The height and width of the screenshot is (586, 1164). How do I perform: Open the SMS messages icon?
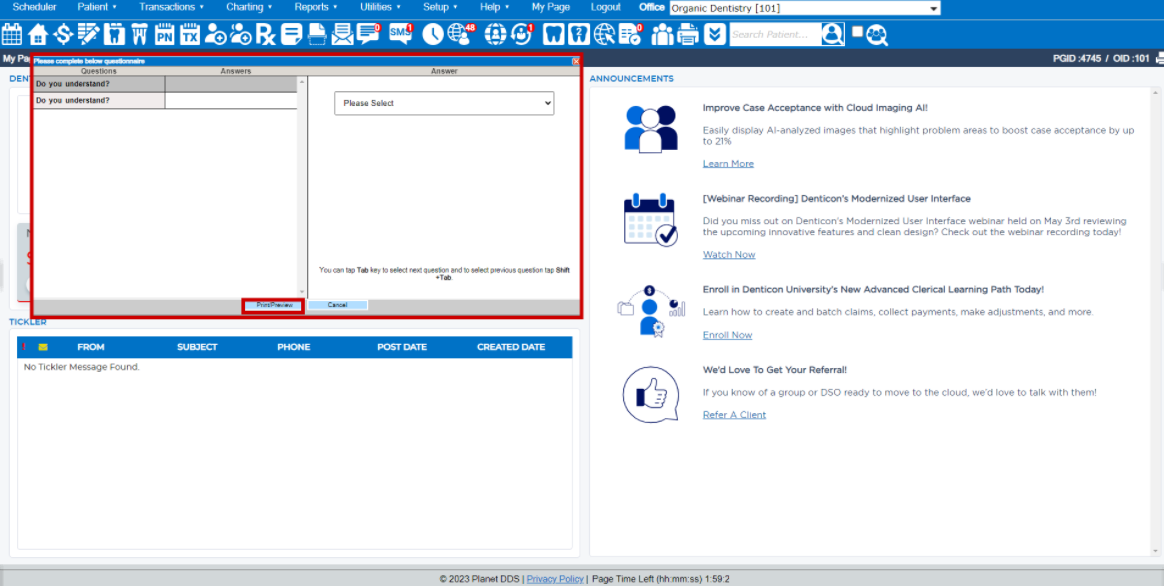pyautogui.click(x=401, y=34)
